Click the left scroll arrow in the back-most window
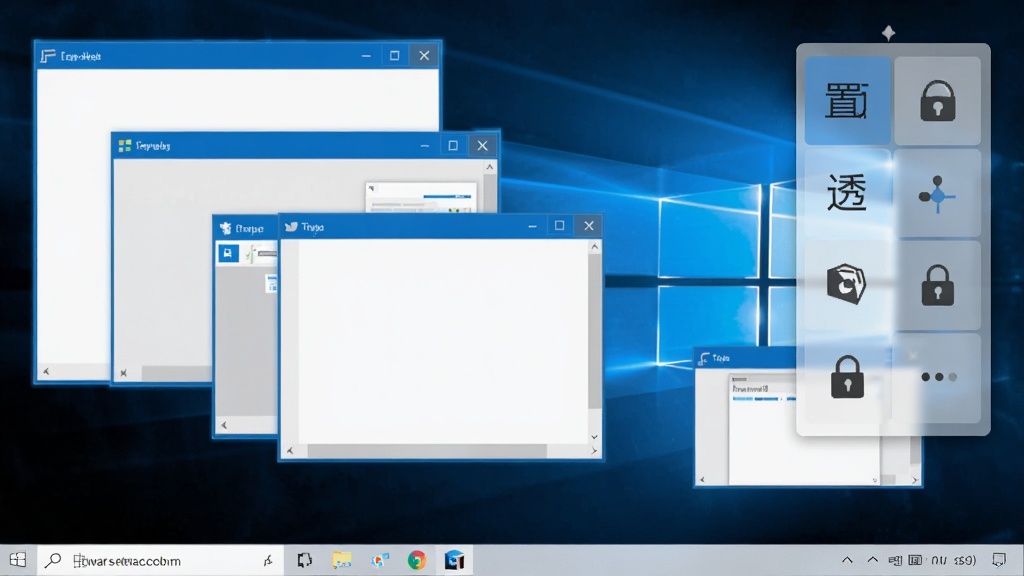 (x=46, y=372)
